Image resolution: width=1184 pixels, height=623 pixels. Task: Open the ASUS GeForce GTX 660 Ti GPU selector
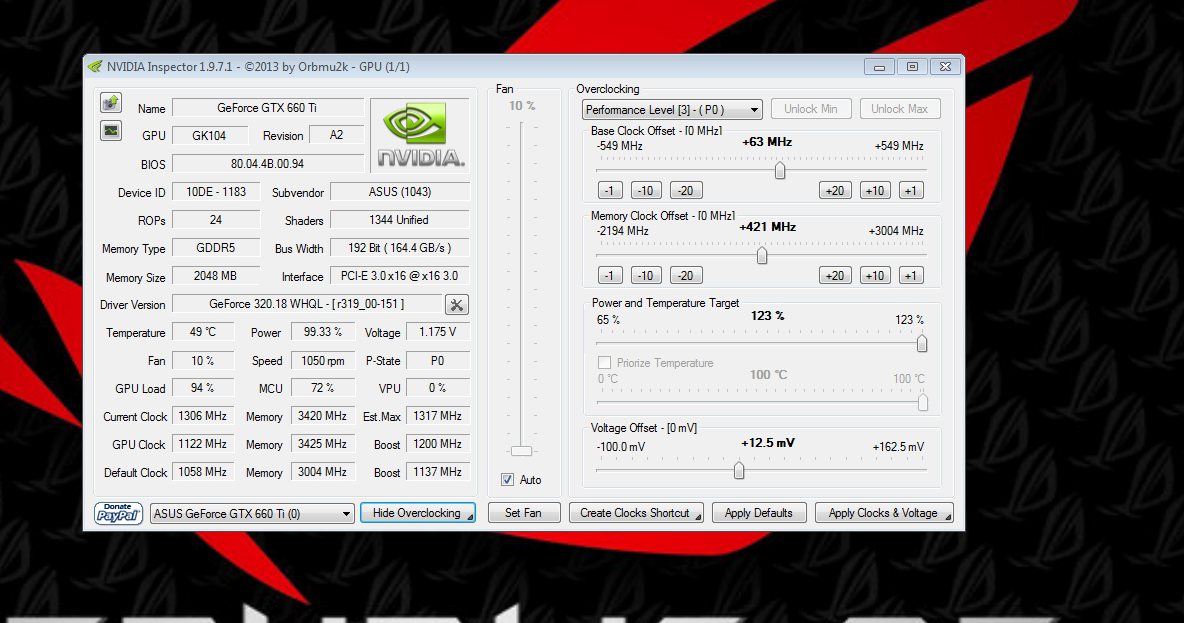(x=252, y=514)
